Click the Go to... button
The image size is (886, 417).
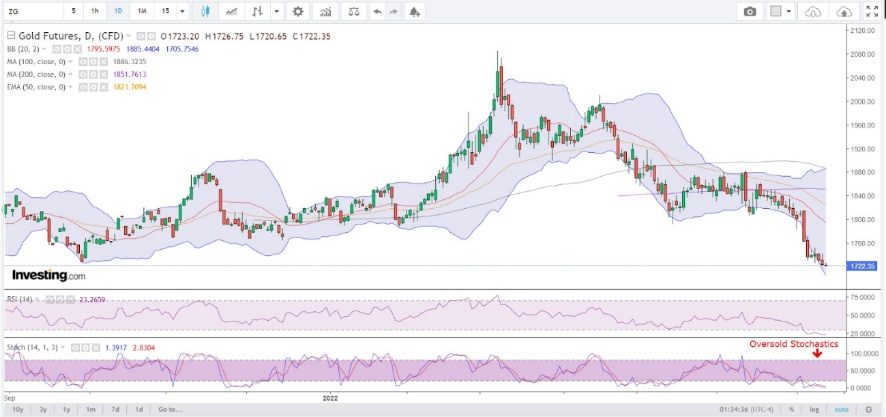coord(170,409)
